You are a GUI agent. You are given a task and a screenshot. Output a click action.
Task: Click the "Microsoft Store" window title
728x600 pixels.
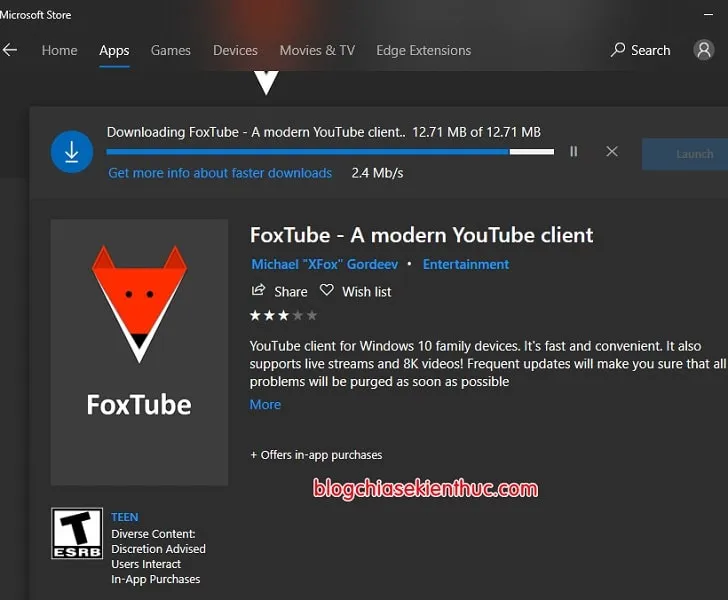tap(36, 15)
